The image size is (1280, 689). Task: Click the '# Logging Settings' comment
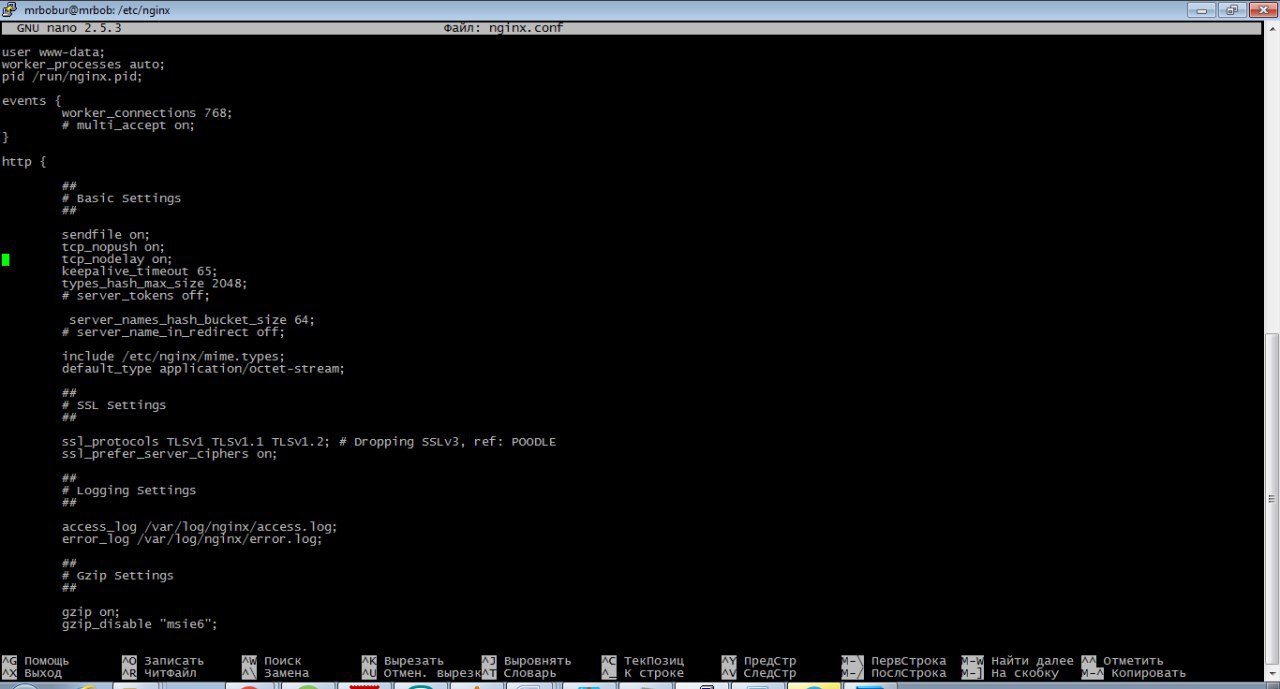point(128,490)
